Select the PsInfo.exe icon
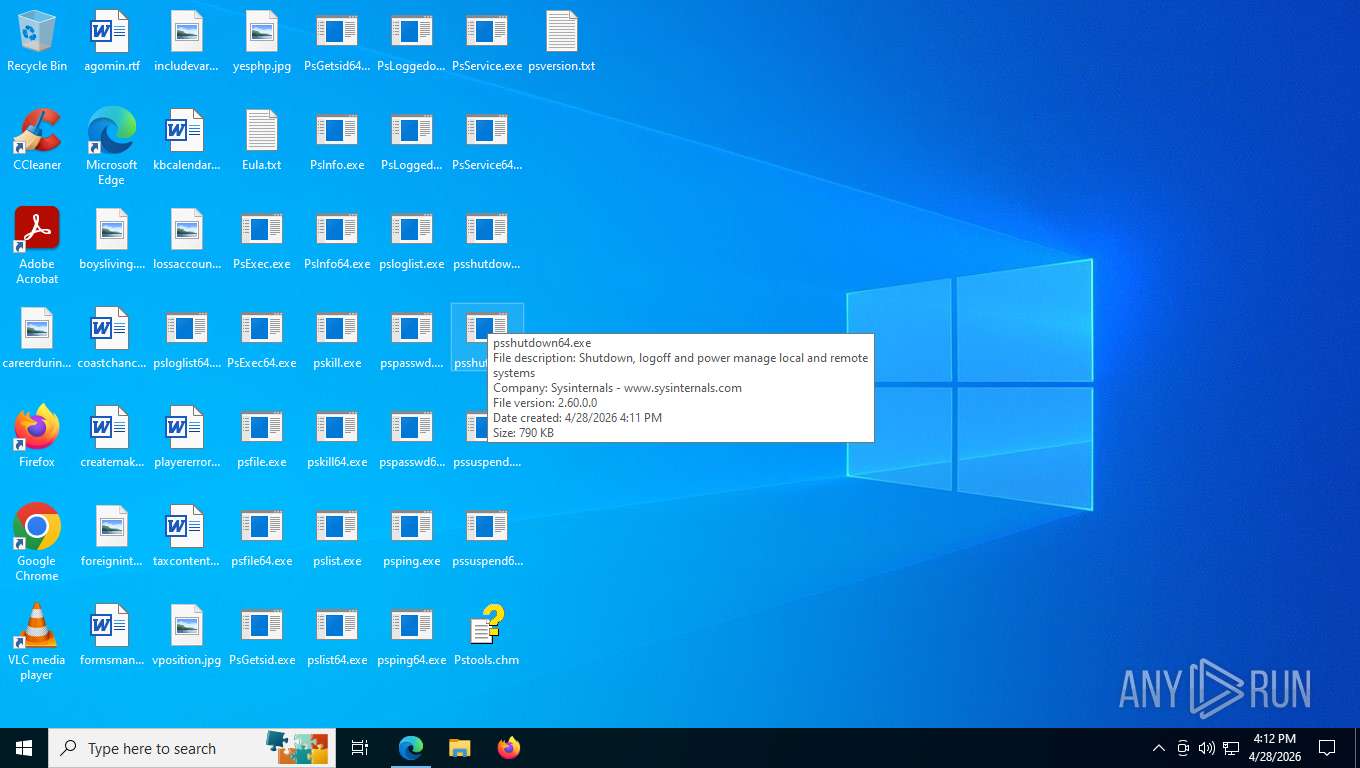The image size is (1360, 768). 337,141
